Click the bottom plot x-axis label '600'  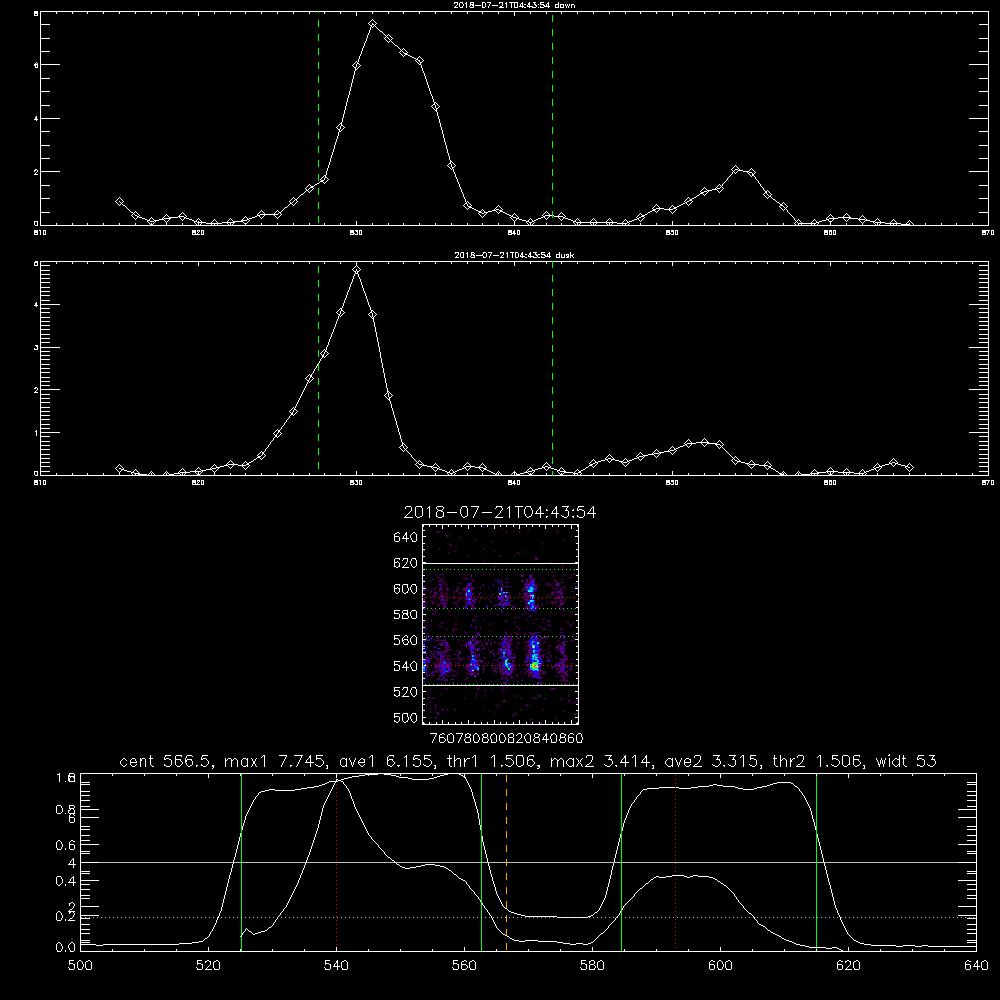click(x=720, y=965)
